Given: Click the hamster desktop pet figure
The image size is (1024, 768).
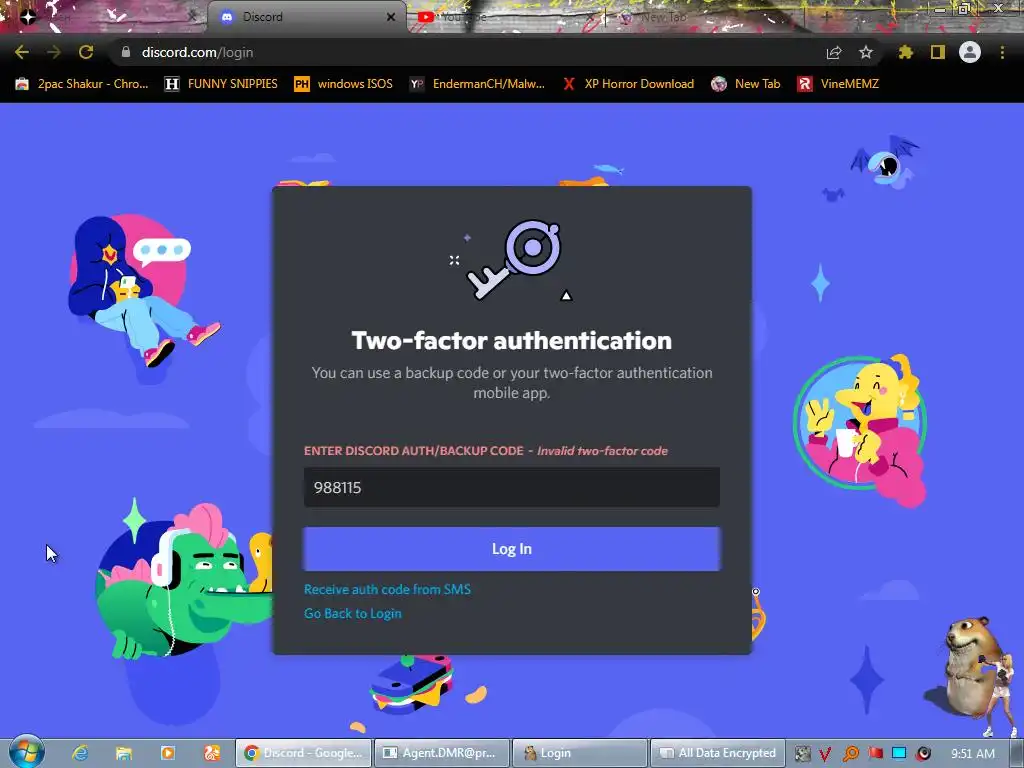Looking at the screenshot, I should click(x=973, y=666).
